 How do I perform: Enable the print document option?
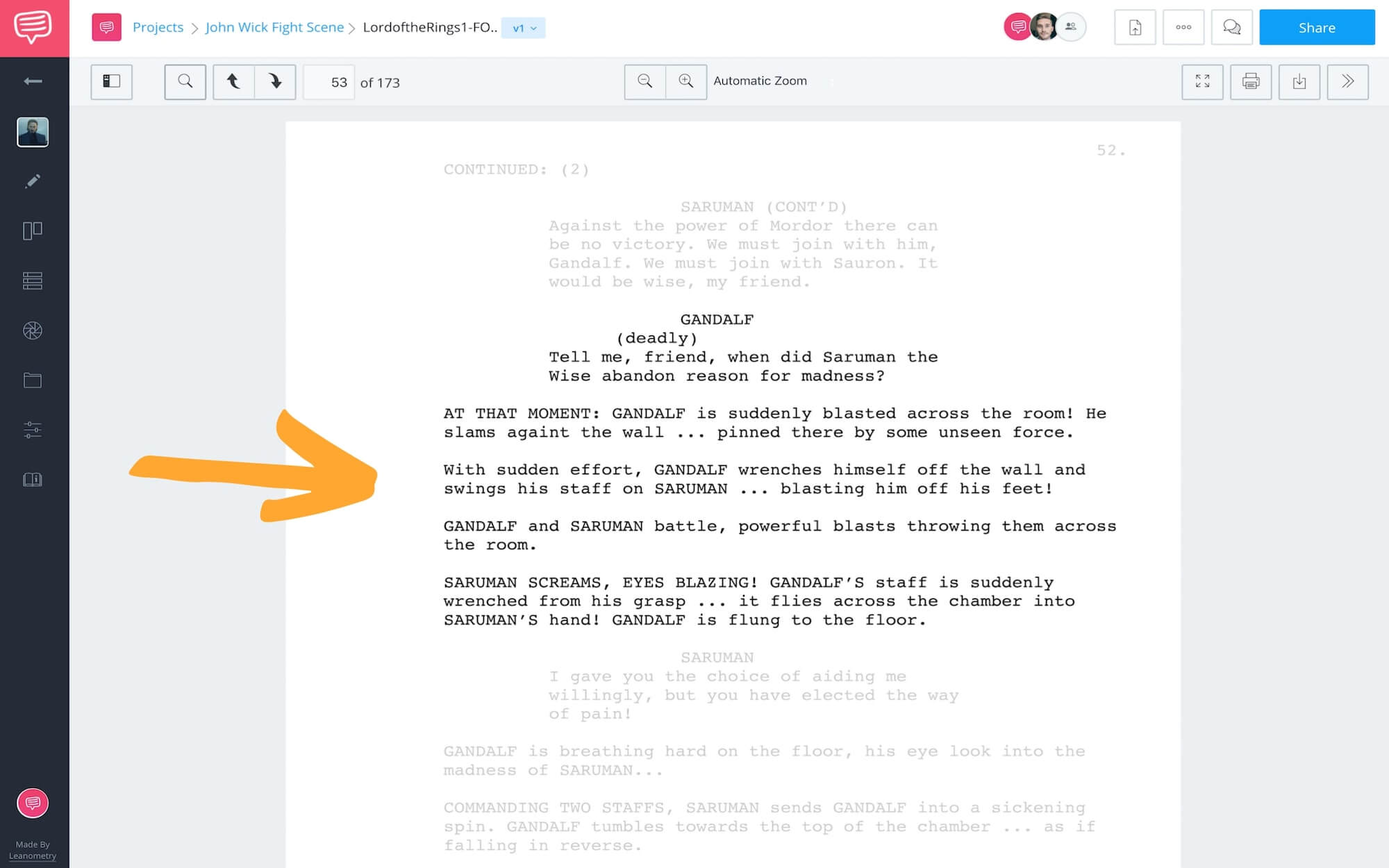[x=1251, y=80]
